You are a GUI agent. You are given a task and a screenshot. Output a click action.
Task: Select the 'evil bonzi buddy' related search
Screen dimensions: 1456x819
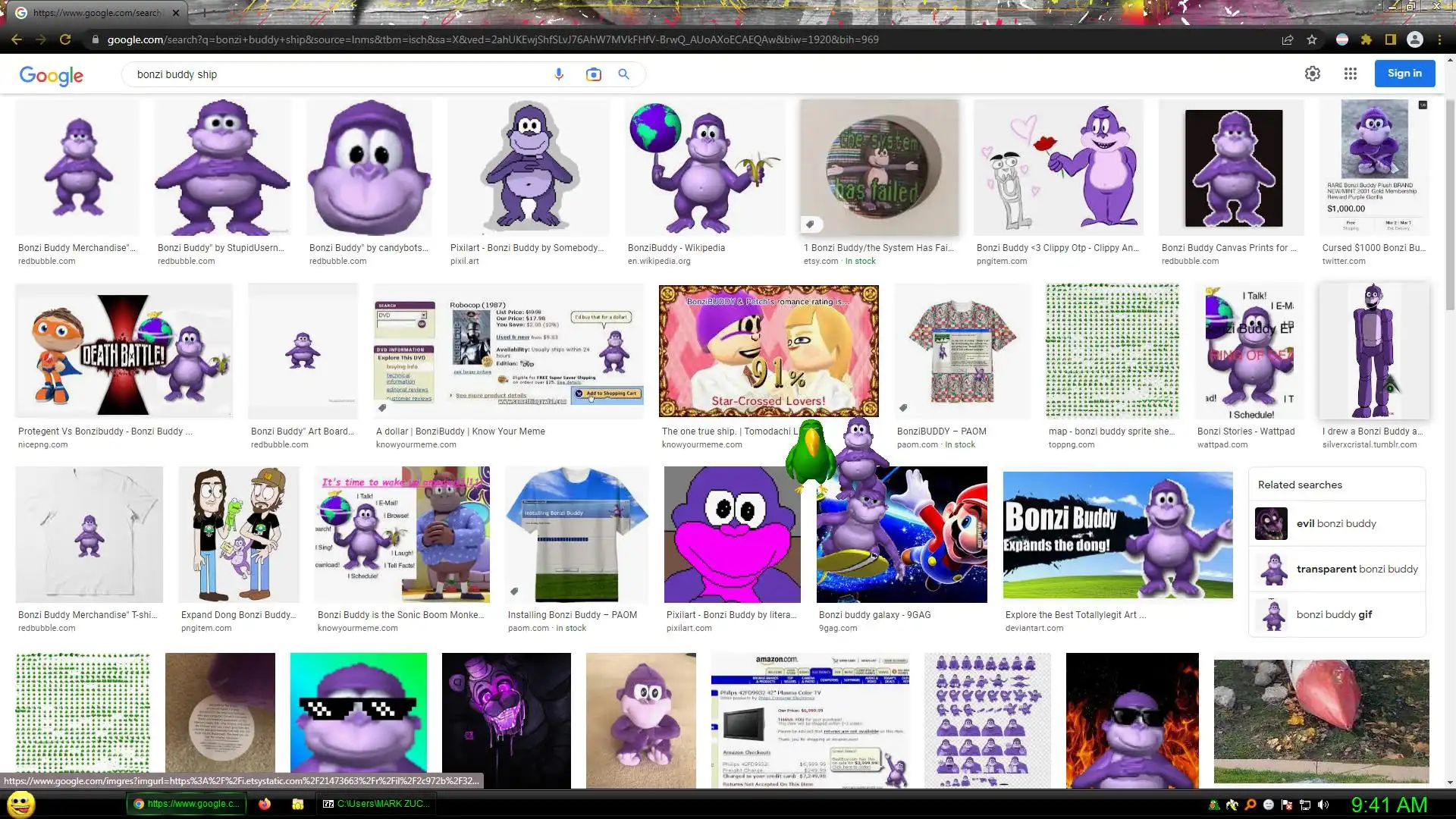pyautogui.click(x=1336, y=523)
